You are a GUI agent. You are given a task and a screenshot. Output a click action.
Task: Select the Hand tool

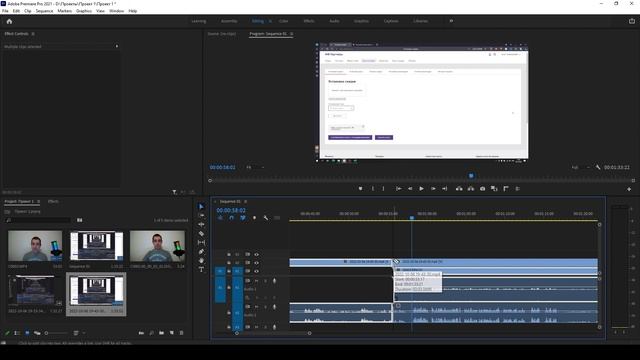coord(201,260)
